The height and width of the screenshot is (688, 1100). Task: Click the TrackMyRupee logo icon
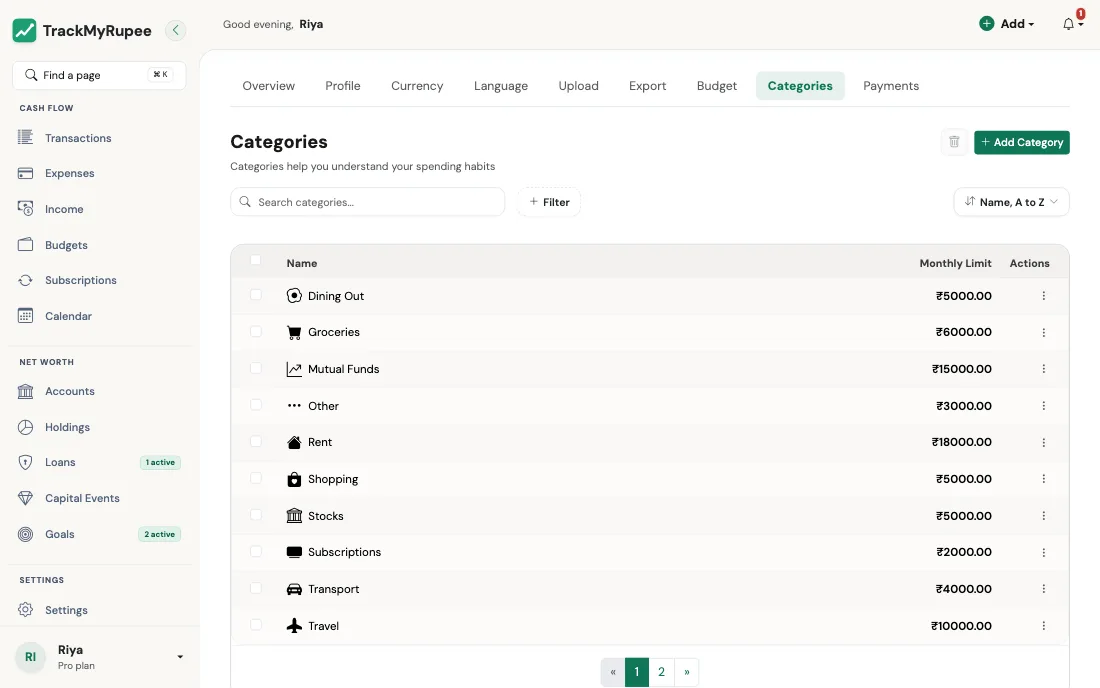[x=25, y=30]
